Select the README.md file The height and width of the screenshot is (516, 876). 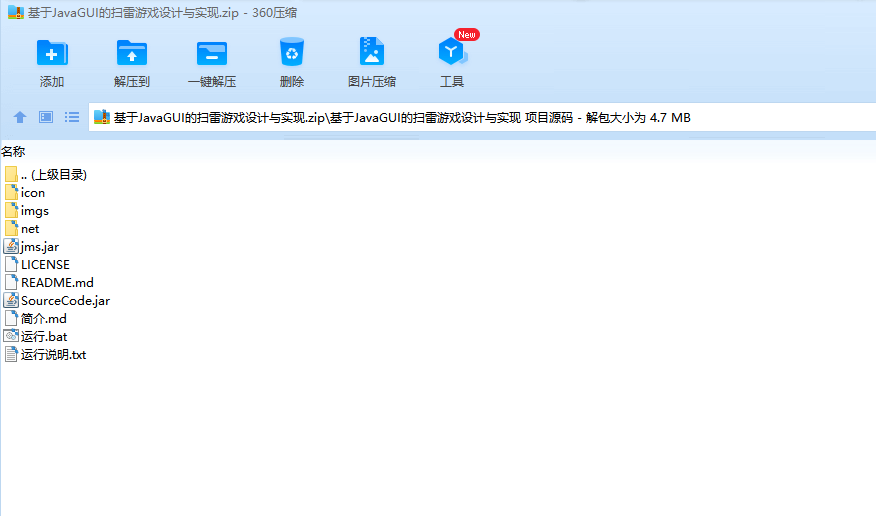[49, 283]
